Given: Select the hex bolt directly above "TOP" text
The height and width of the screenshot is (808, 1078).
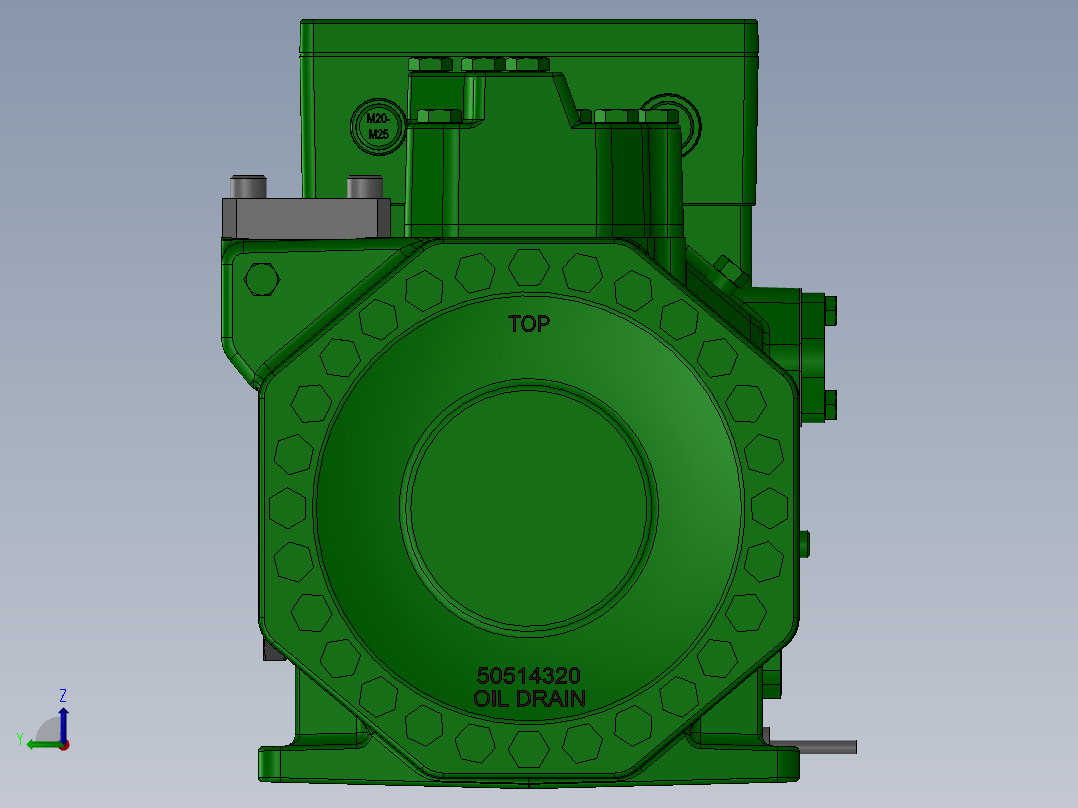Looking at the screenshot, I should [x=529, y=267].
